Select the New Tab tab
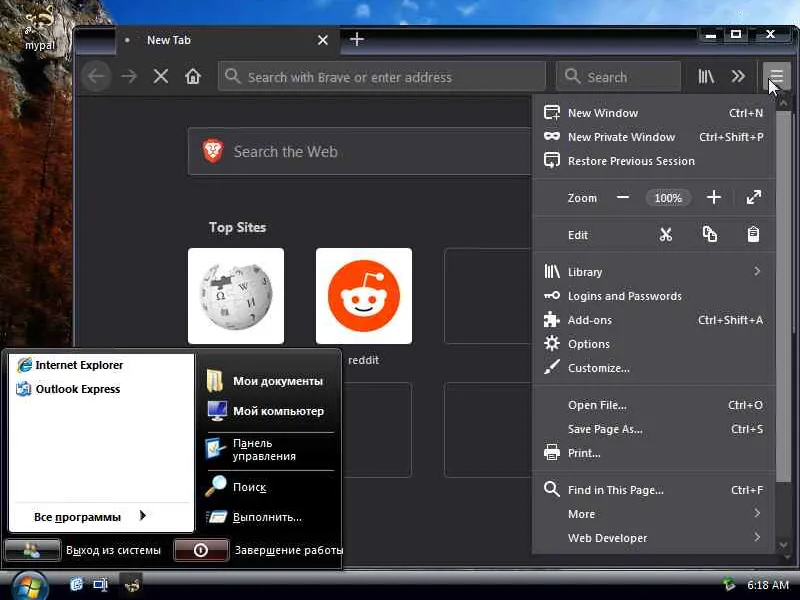This screenshot has height=600, width=800. pos(228,40)
